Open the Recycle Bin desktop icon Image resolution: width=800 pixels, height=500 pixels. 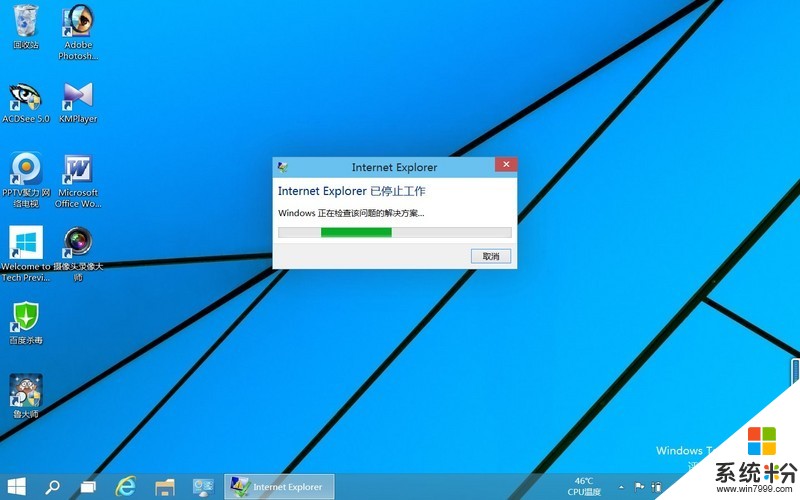point(26,27)
